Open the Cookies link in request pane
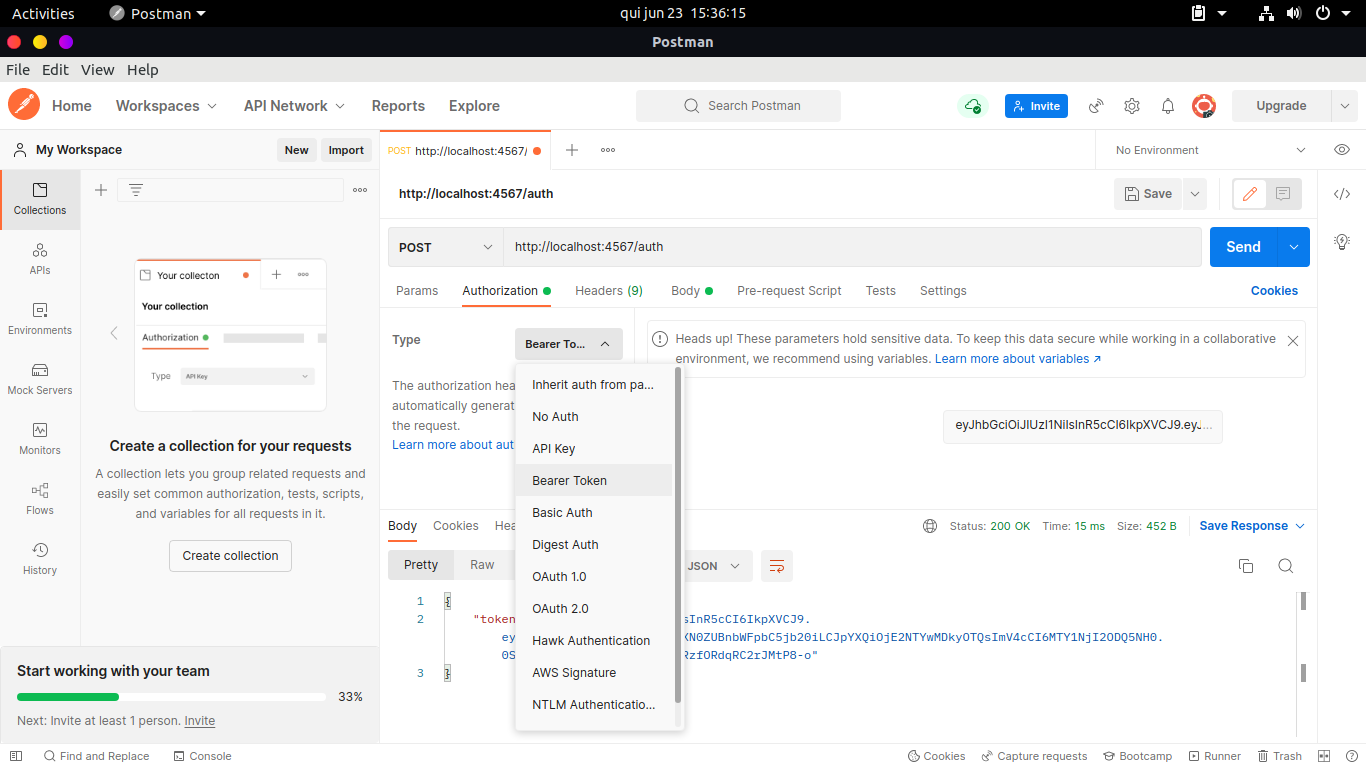 coord(1274,291)
